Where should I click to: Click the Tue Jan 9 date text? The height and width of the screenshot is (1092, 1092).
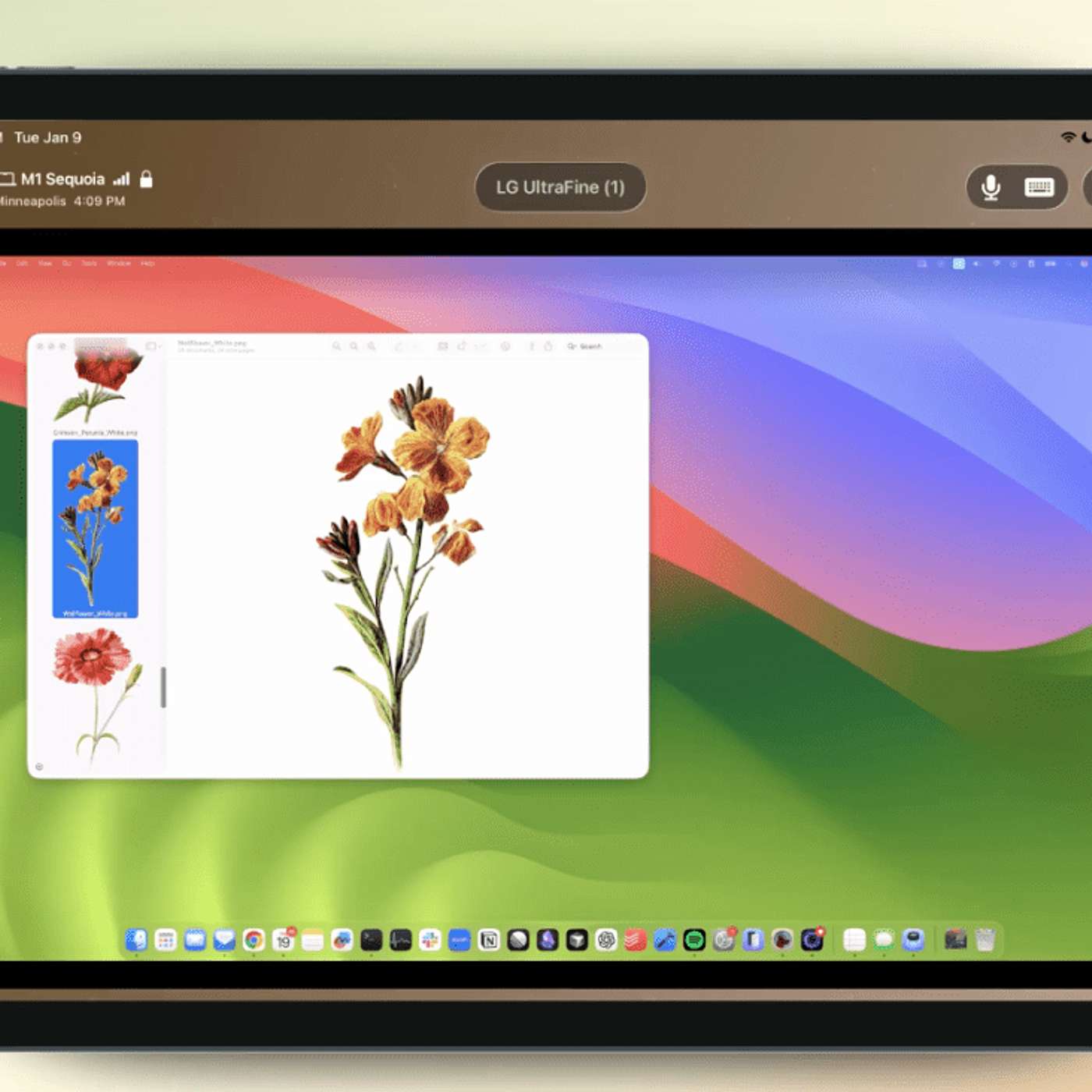[48, 137]
